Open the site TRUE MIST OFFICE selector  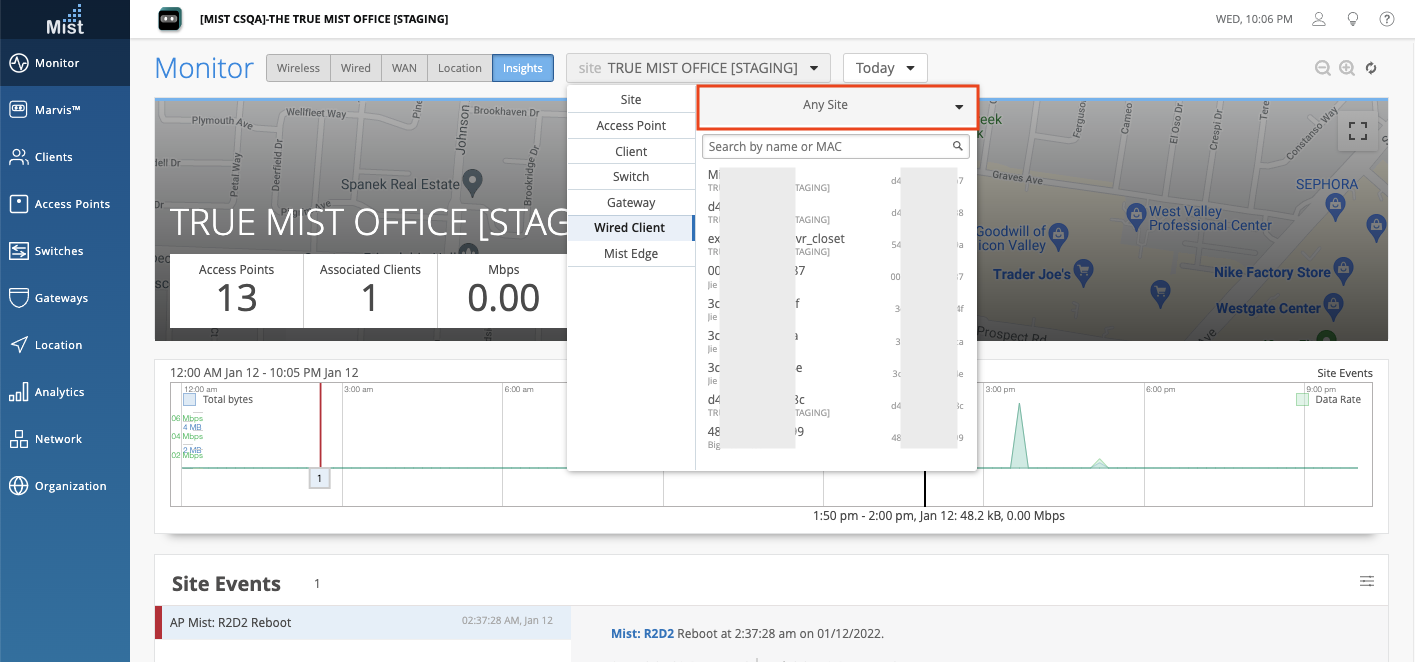pos(698,68)
